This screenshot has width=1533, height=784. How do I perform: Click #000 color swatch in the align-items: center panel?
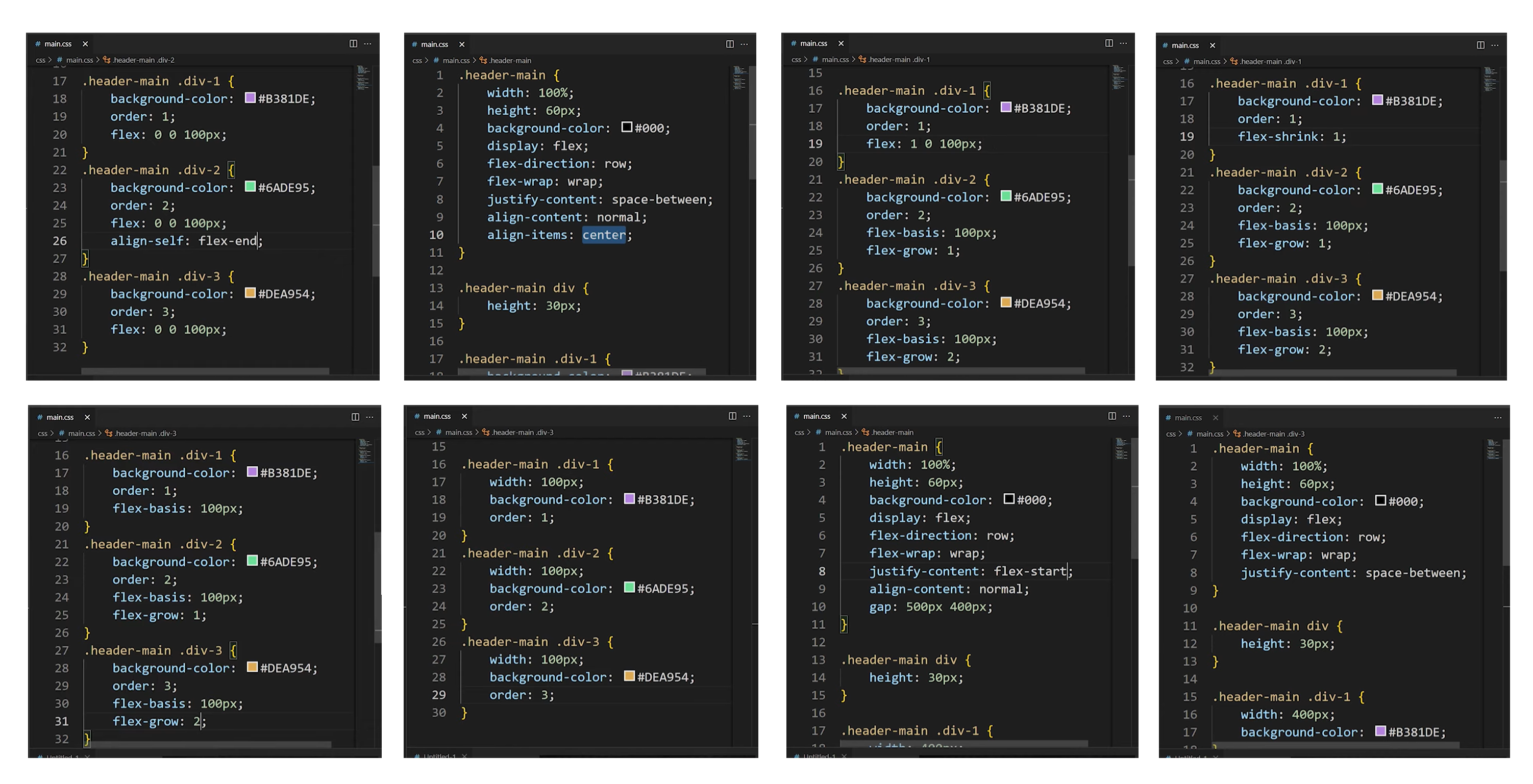pos(626,128)
